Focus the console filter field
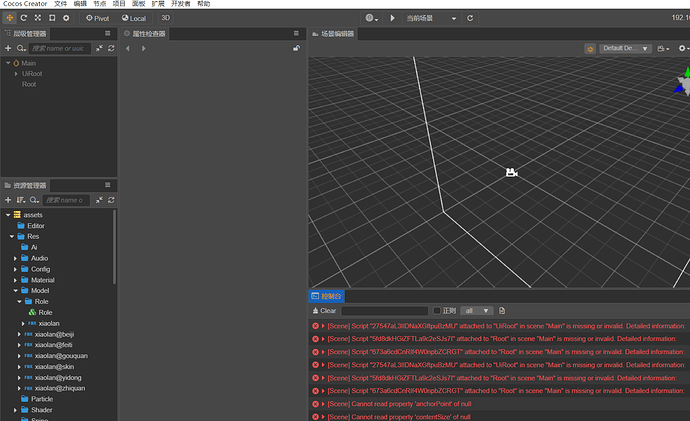The width and height of the screenshot is (690, 421). tap(385, 311)
